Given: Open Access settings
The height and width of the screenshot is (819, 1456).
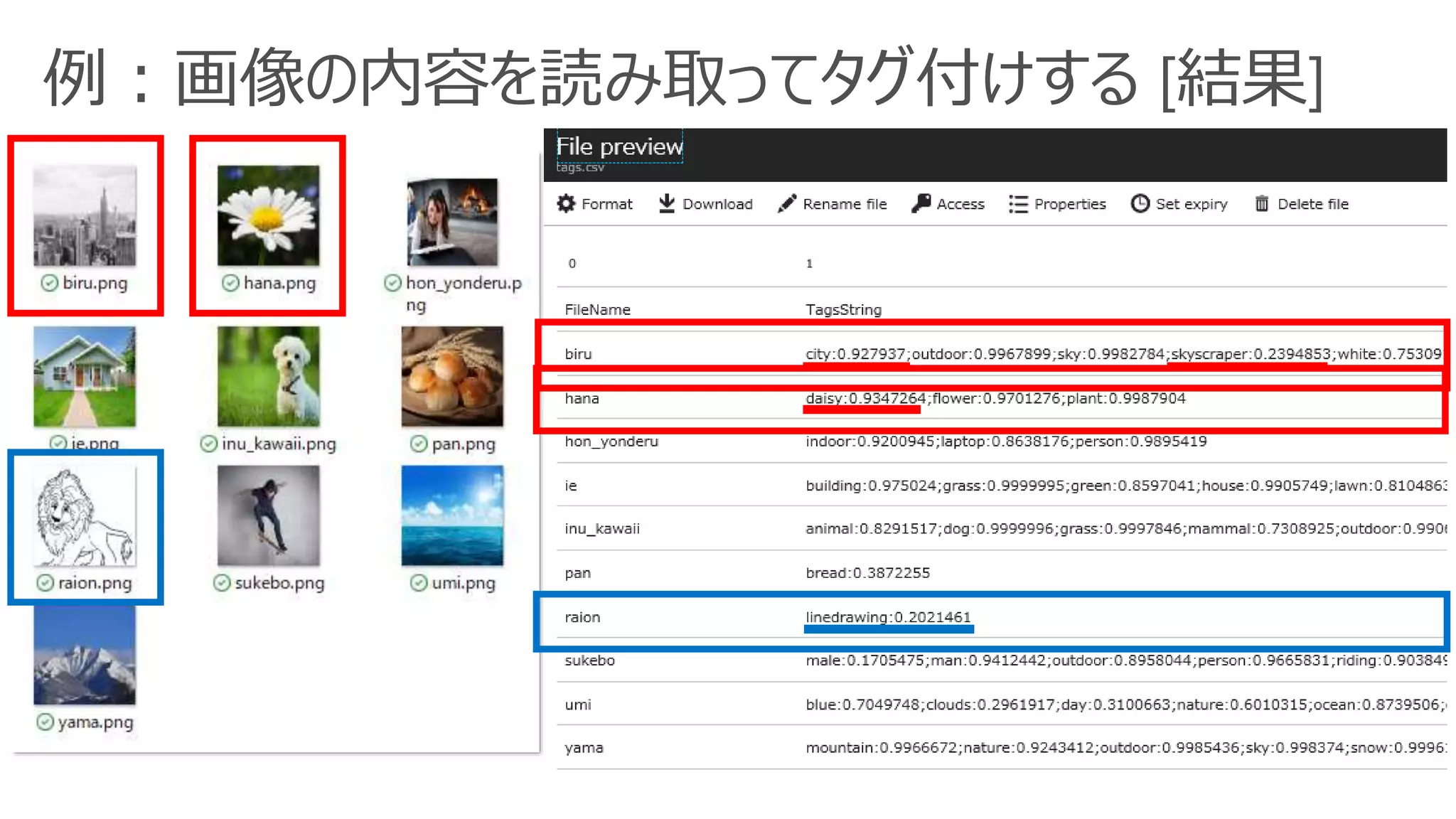Looking at the screenshot, I should pyautogui.click(x=948, y=204).
